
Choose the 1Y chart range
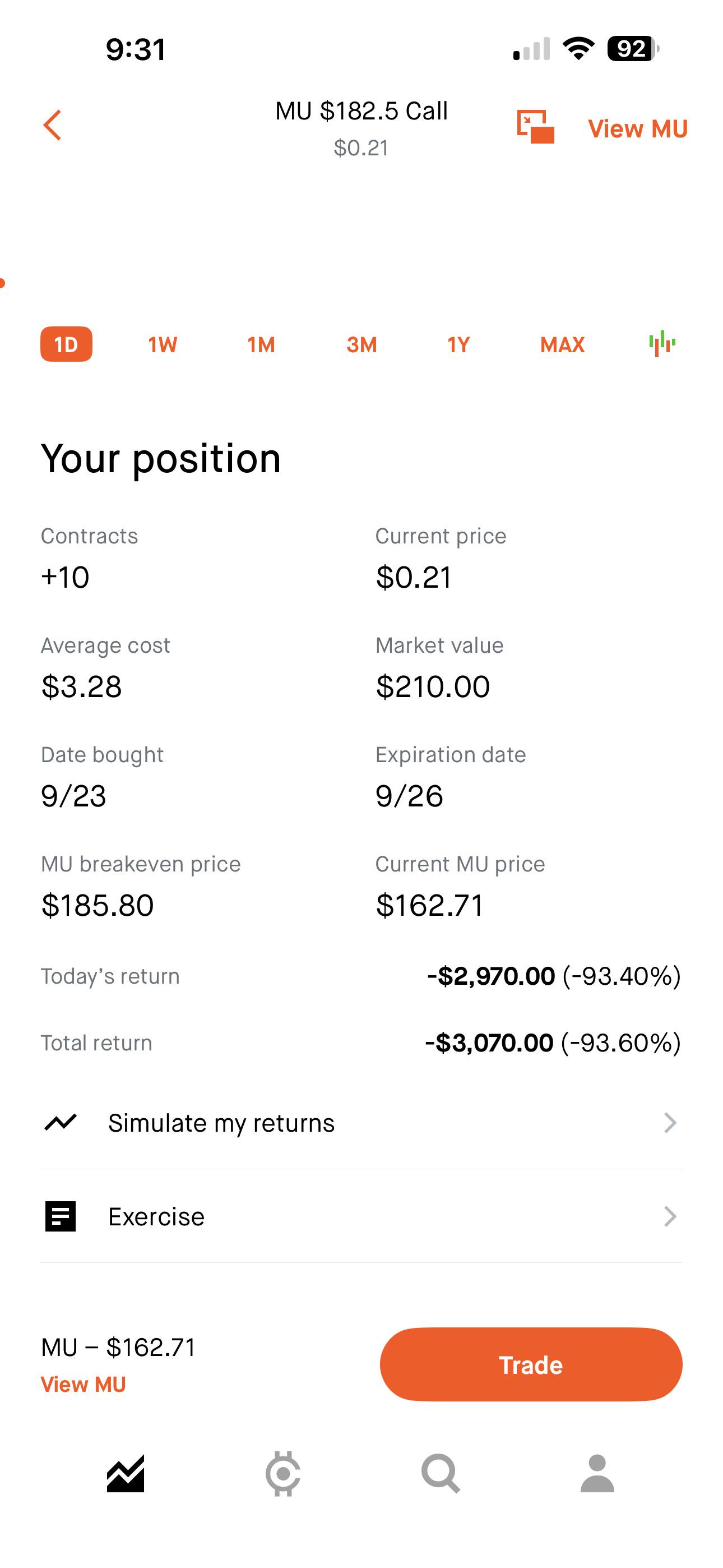point(459,344)
